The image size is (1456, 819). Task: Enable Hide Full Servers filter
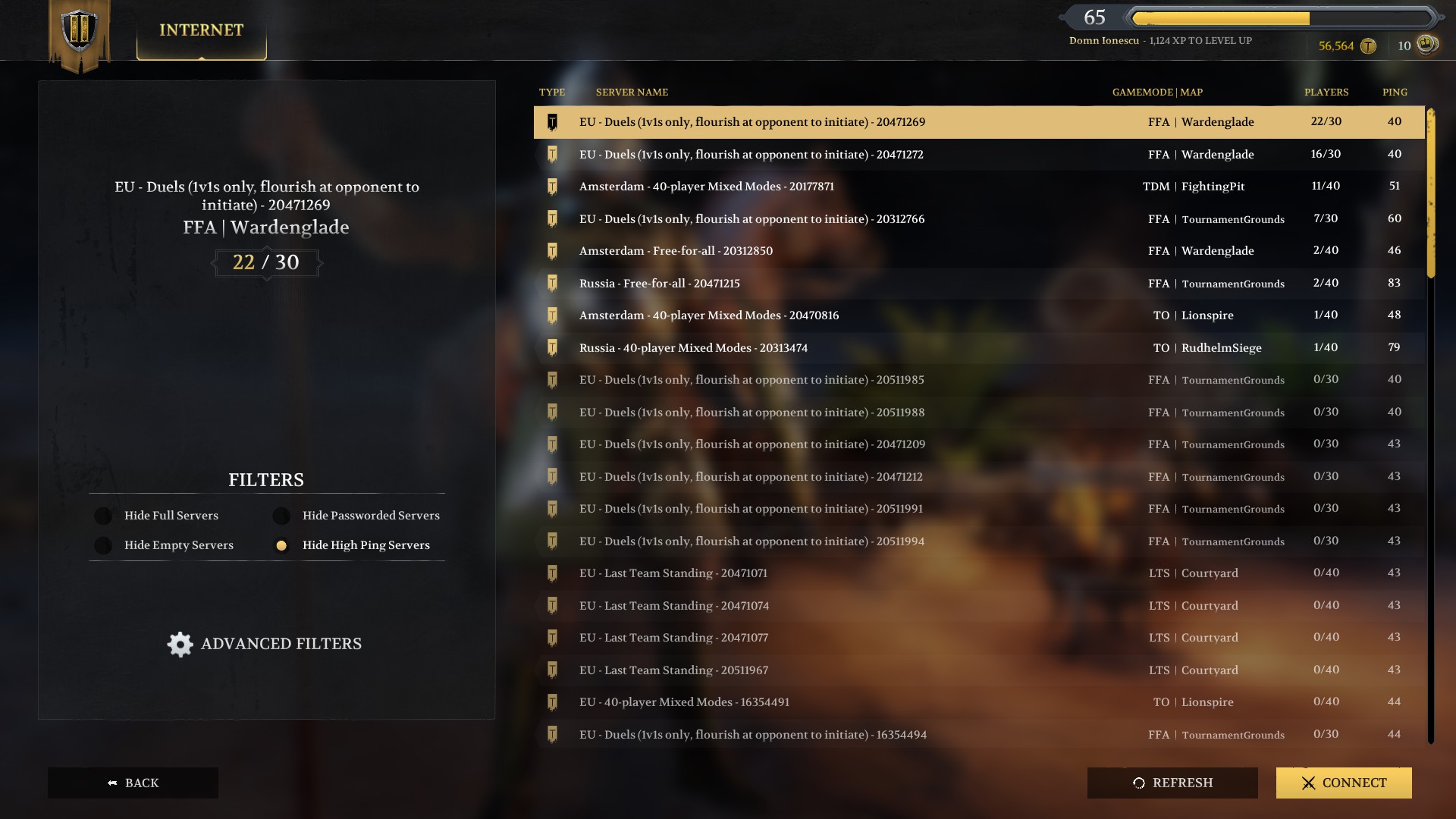pos(103,516)
